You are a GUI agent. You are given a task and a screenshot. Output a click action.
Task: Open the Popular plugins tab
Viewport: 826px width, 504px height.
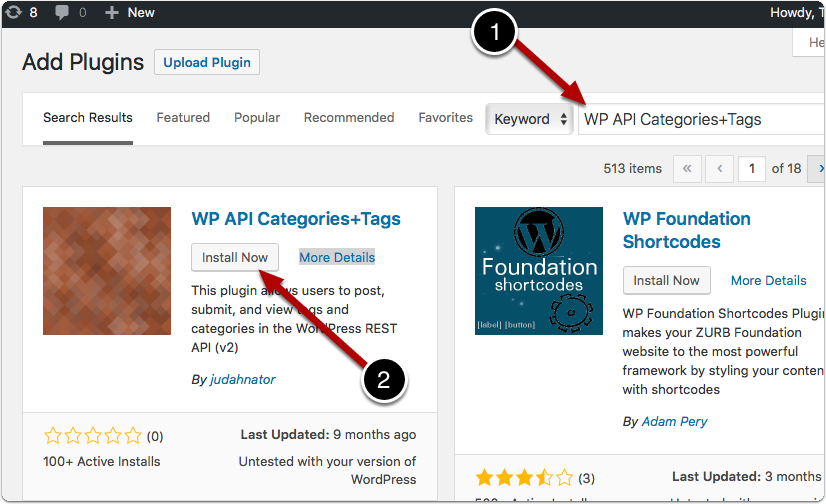257,117
